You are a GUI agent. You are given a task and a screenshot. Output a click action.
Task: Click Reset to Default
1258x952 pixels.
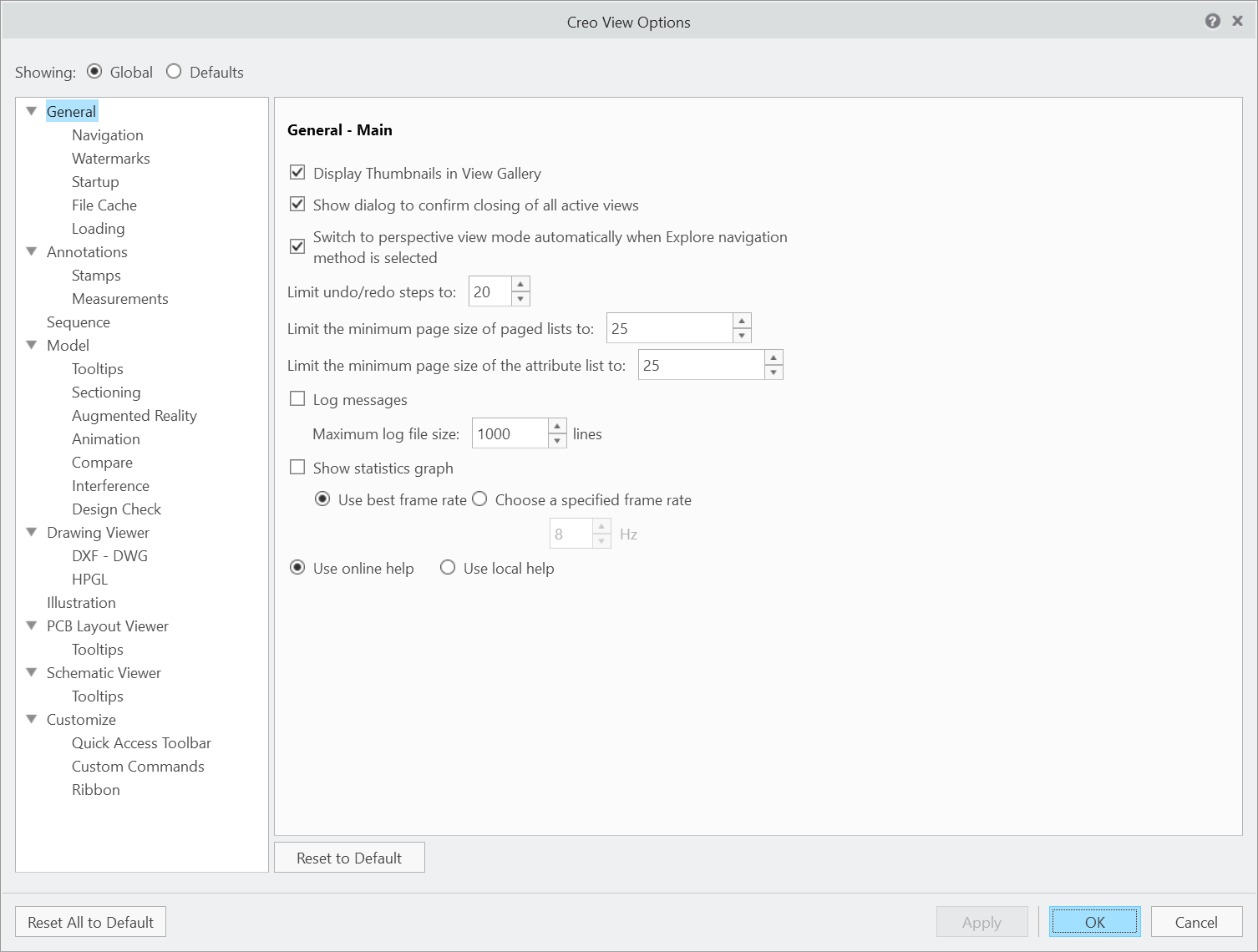(x=349, y=857)
